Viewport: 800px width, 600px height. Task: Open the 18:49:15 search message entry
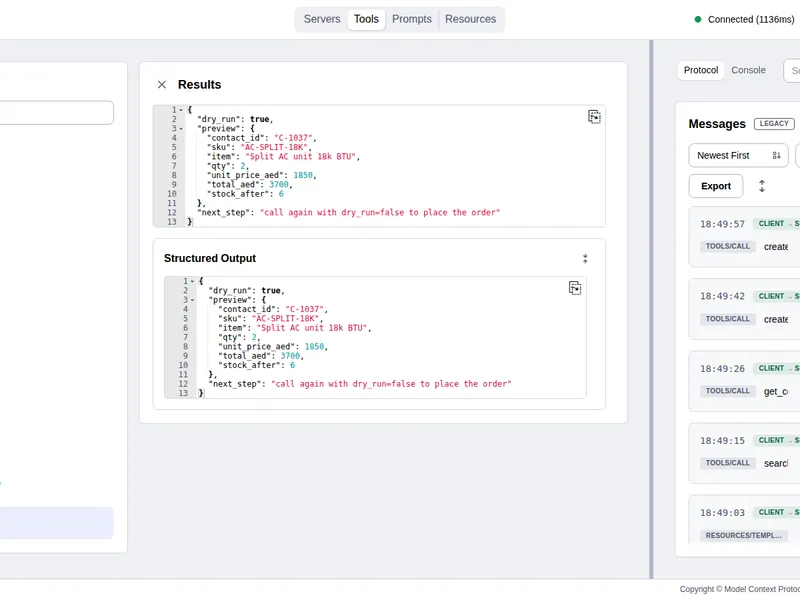click(744, 453)
